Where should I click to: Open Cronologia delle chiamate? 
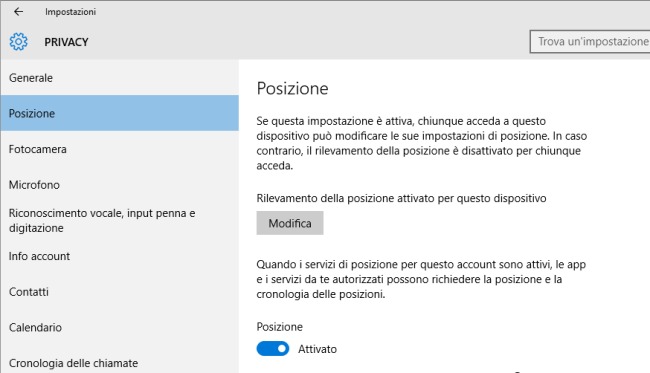(120, 363)
